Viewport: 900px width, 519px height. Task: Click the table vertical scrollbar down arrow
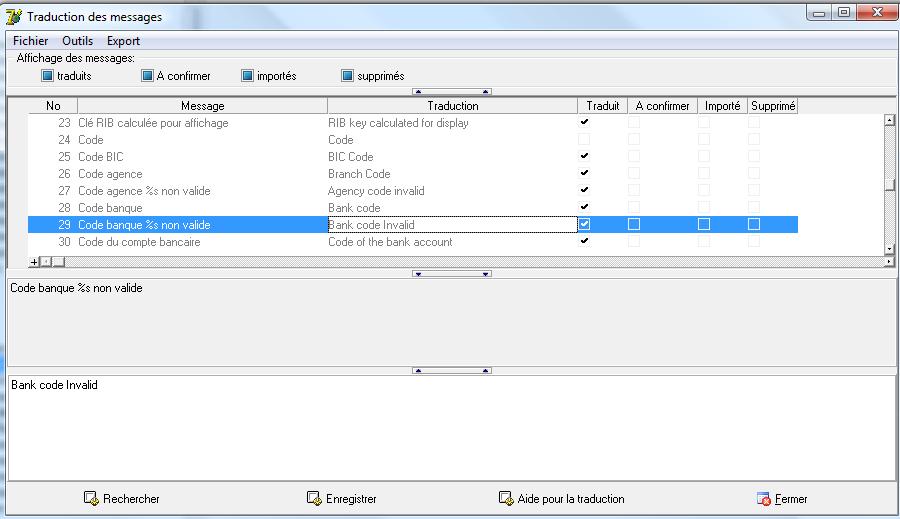[890, 249]
